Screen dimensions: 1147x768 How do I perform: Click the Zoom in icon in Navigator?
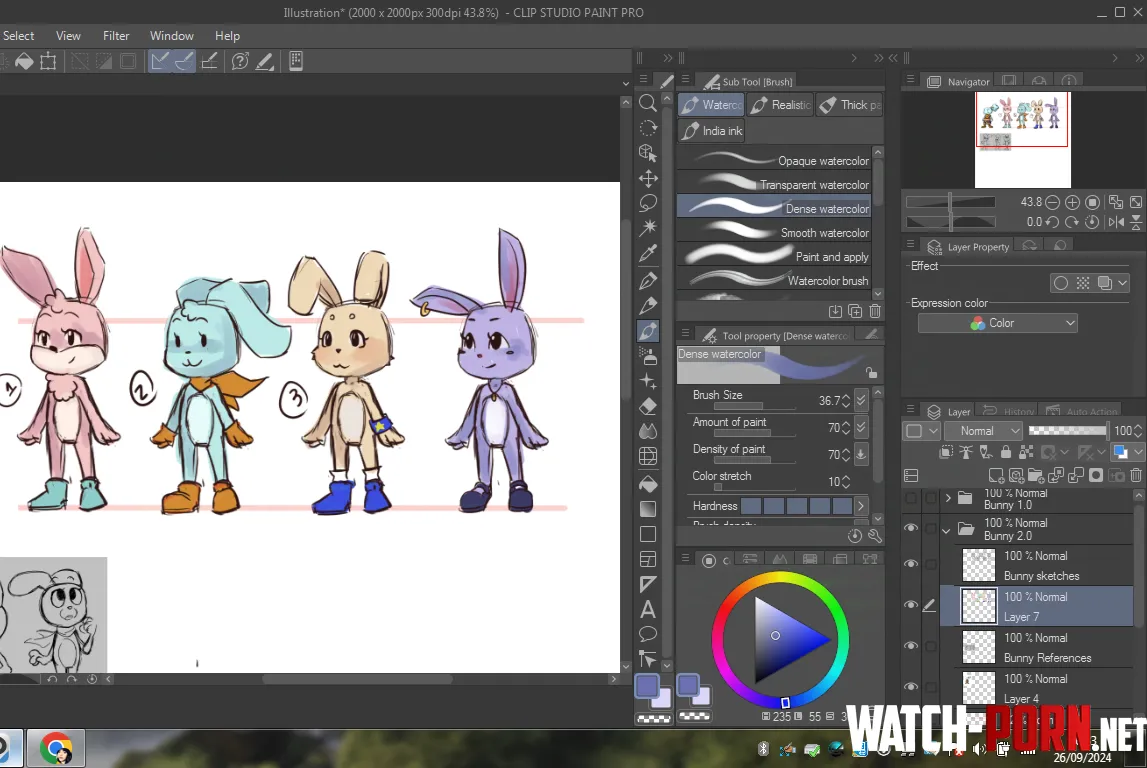coord(1072,202)
